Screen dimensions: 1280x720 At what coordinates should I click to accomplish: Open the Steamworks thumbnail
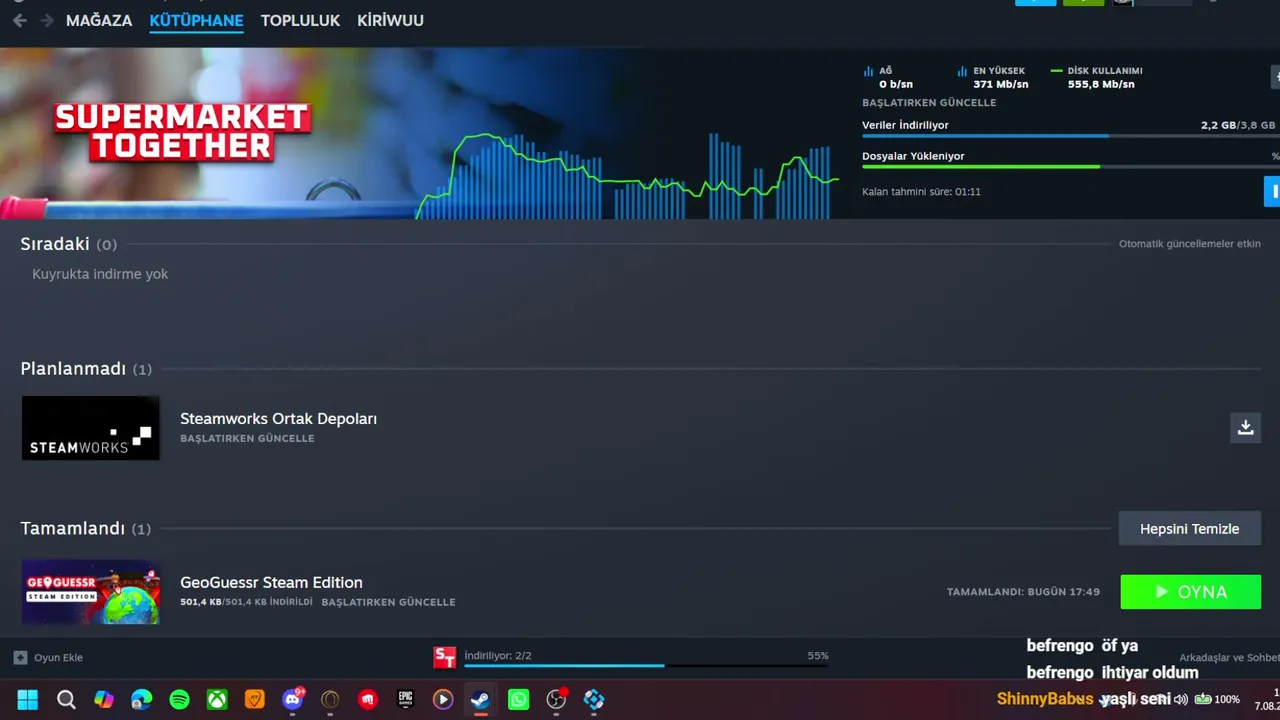coord(91,428)
